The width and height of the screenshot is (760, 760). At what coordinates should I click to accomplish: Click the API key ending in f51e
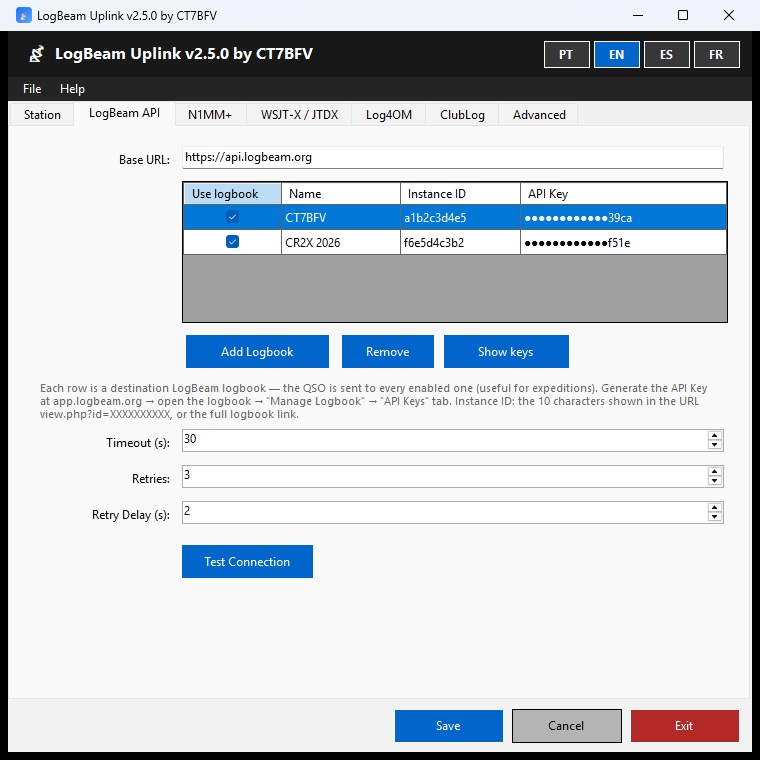(x=623, y=242)
